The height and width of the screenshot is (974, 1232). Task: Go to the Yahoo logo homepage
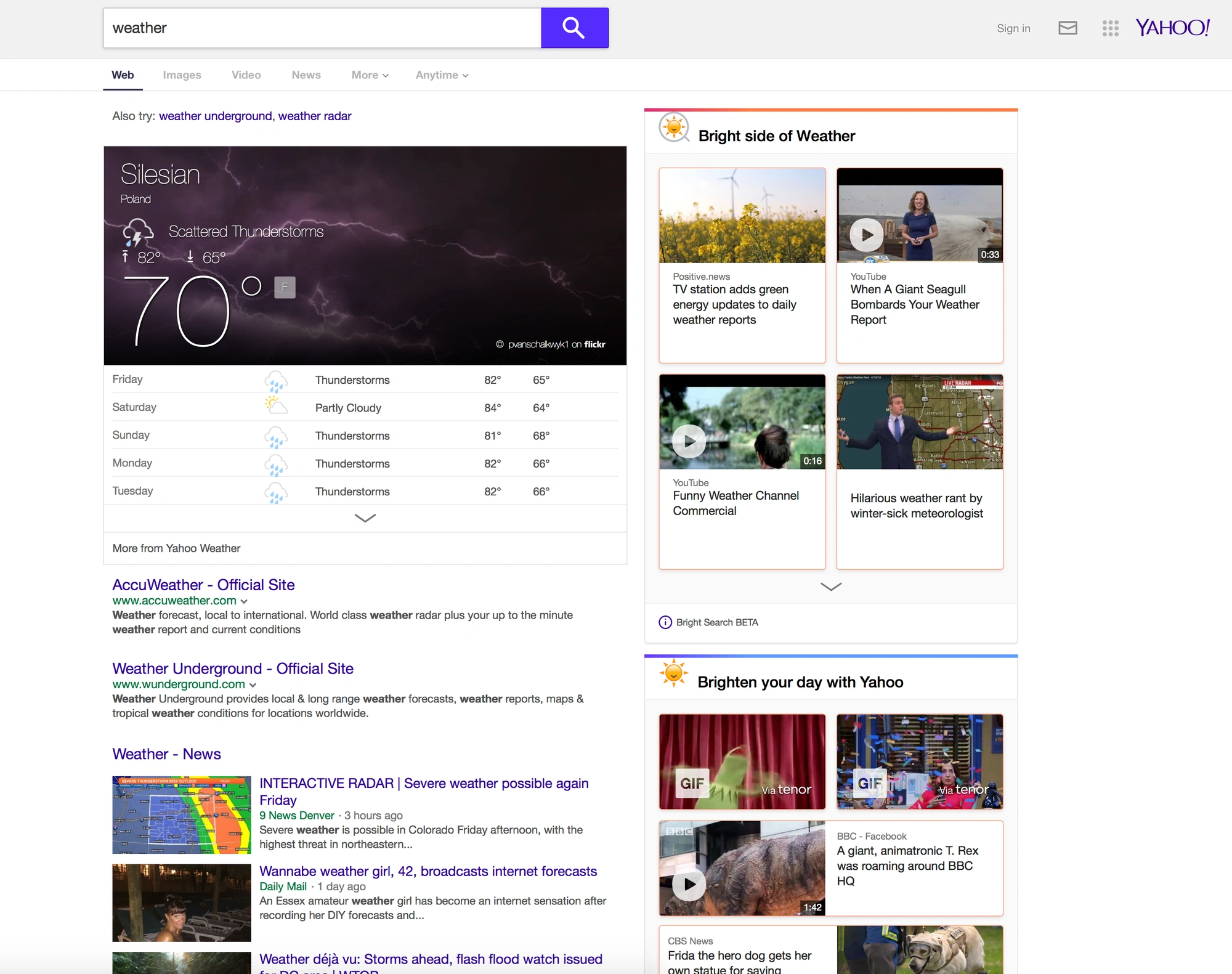[1172, 28]
